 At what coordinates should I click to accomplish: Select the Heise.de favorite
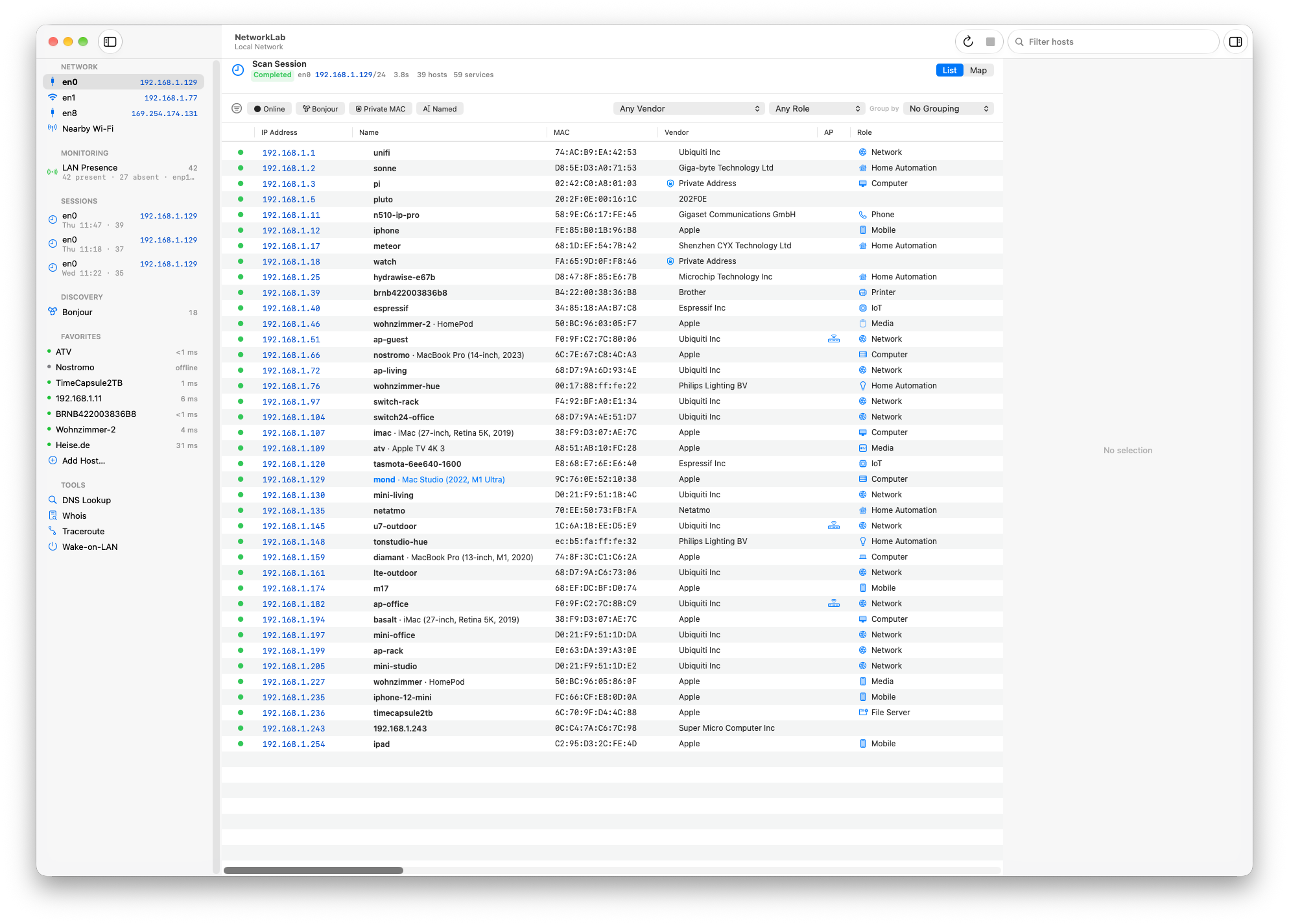tap(123, 445)
